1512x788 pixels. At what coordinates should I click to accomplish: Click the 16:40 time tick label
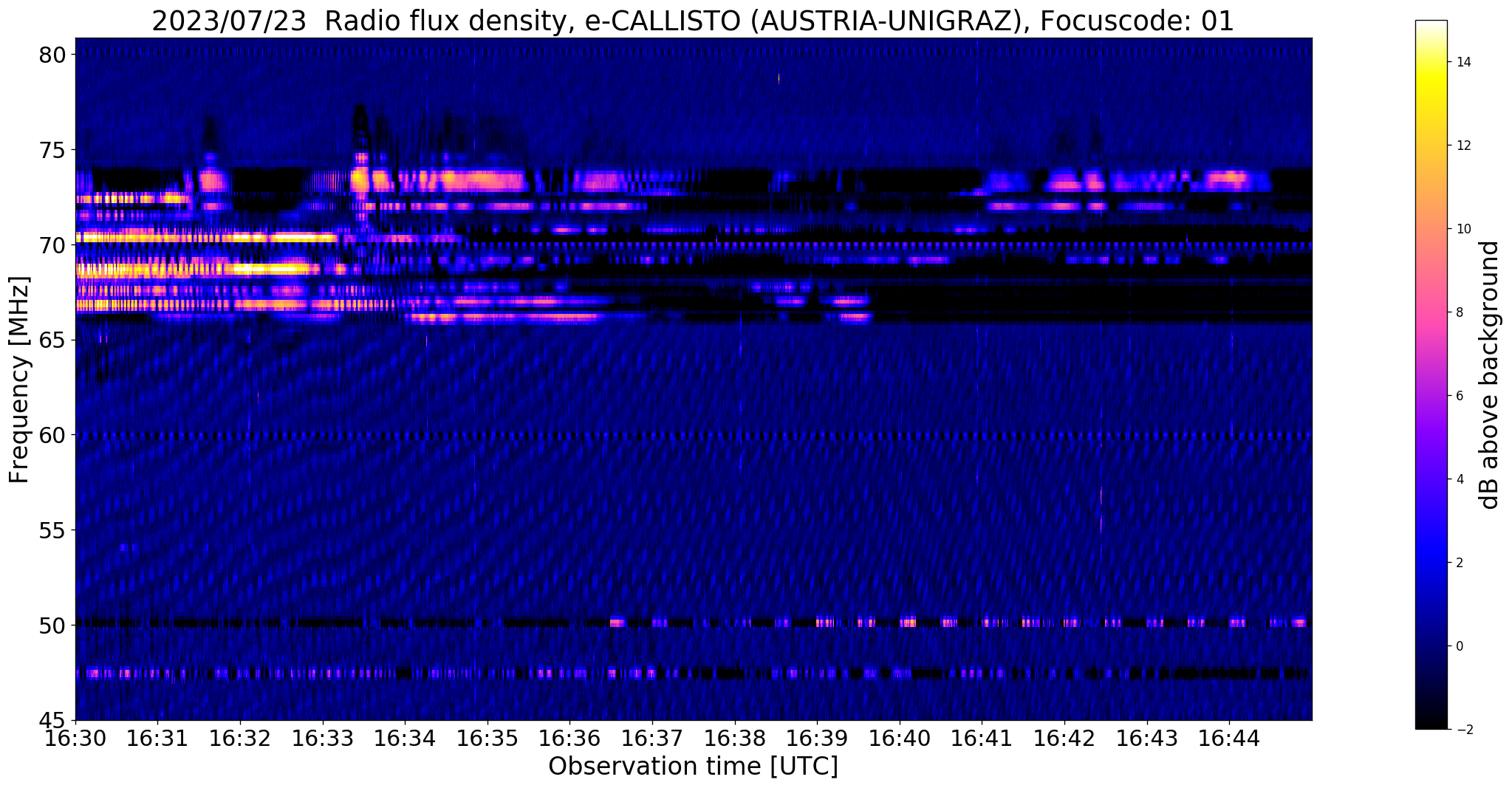900,739
